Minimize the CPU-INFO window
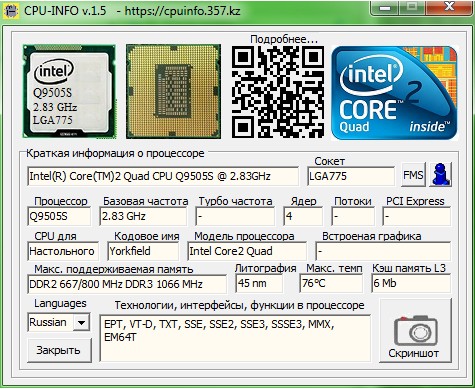Viewport: 475px width, 389px height. click(x=385, y=8)
